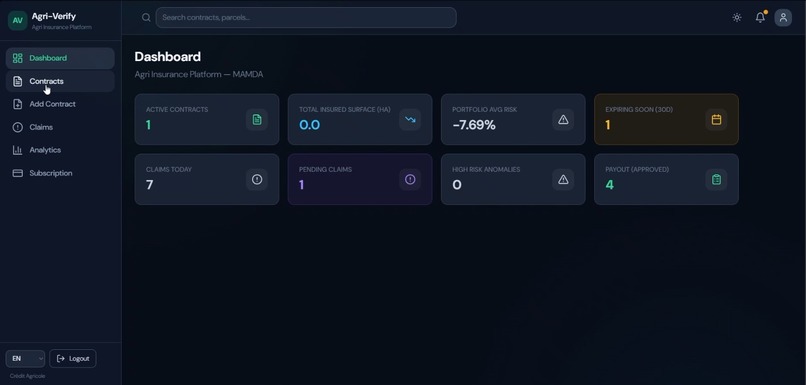This screenshot has height=385, width=806.
Task: Click the Payout Approved value 4
Action: [x=610, y=185]
